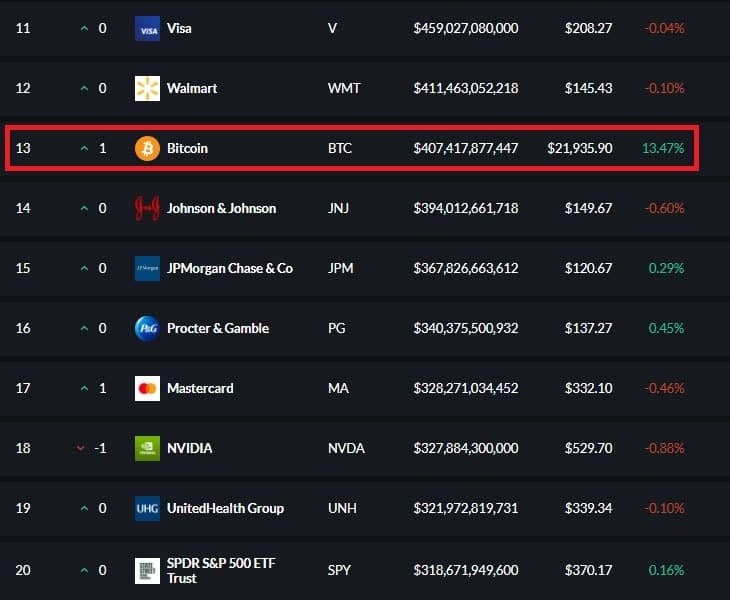Screen dimensions: 730x600
Task: Click SPY's 0.16% daily change
Action: 667,571
